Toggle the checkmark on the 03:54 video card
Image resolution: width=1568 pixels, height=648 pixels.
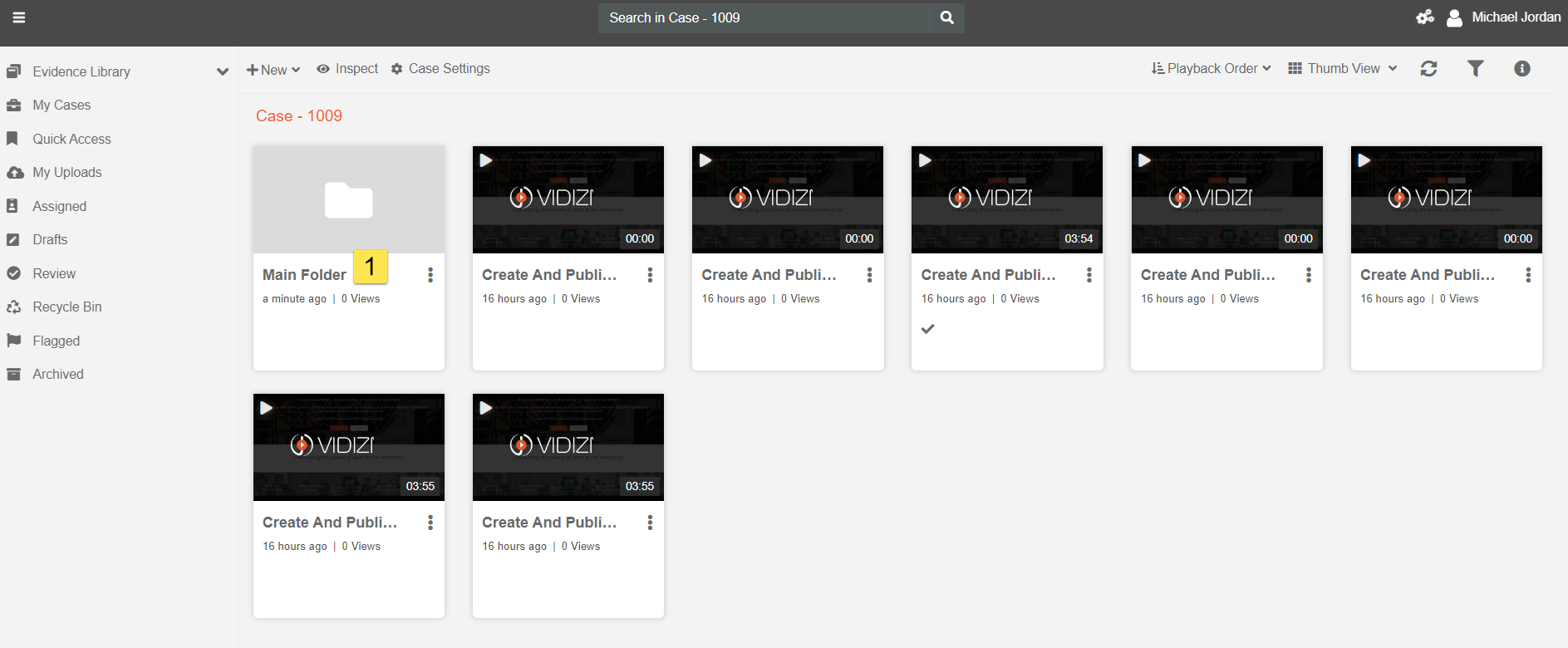click(x=928, y=329)
